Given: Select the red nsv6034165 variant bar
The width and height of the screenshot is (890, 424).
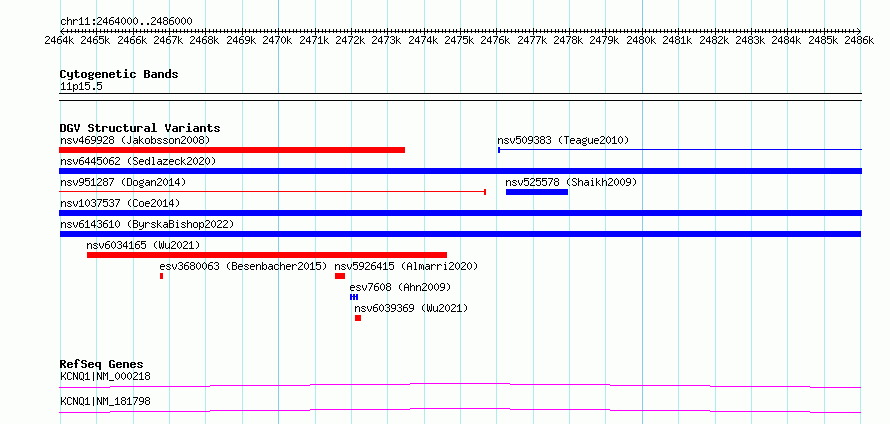Looking at the screenshot, I should pyautogui.click(x=267, y=255).
